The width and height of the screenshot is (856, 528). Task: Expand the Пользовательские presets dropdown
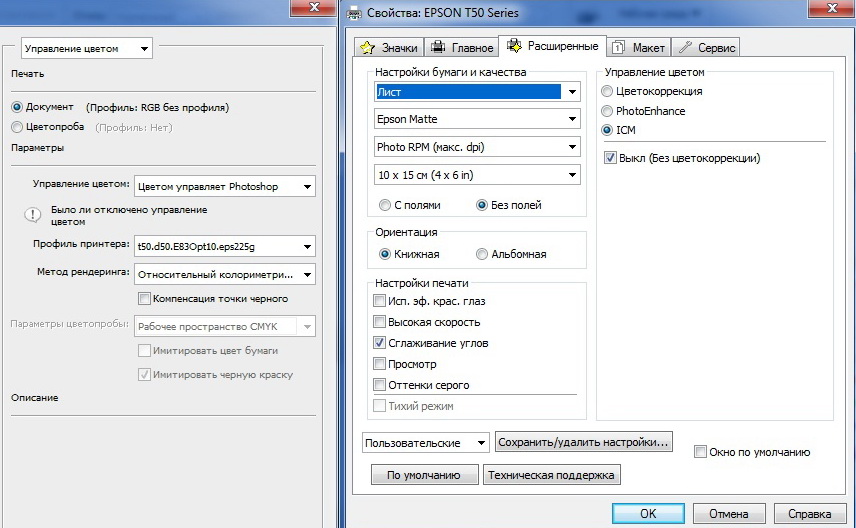click(426, 443)
